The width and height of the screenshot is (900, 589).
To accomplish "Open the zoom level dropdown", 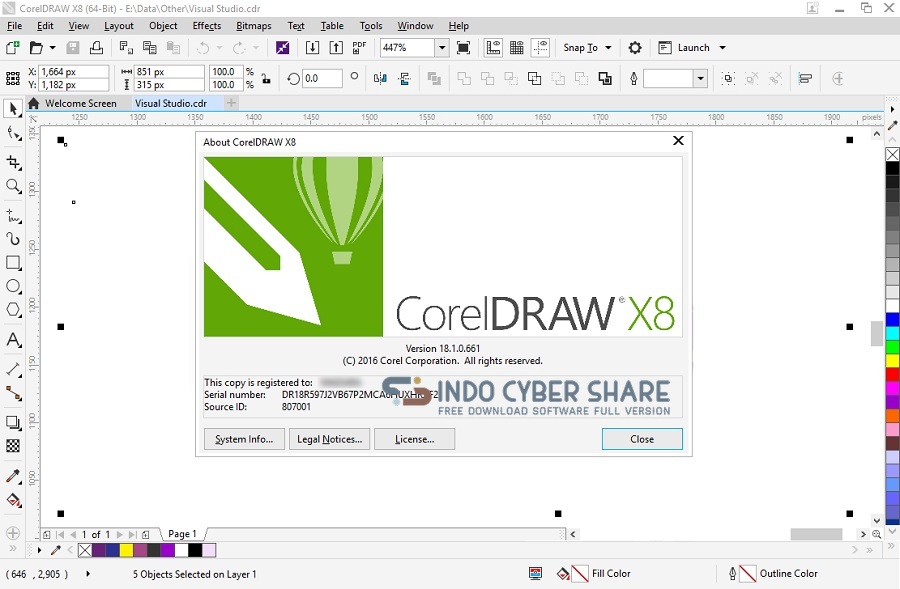I will [x=442, y=48].
